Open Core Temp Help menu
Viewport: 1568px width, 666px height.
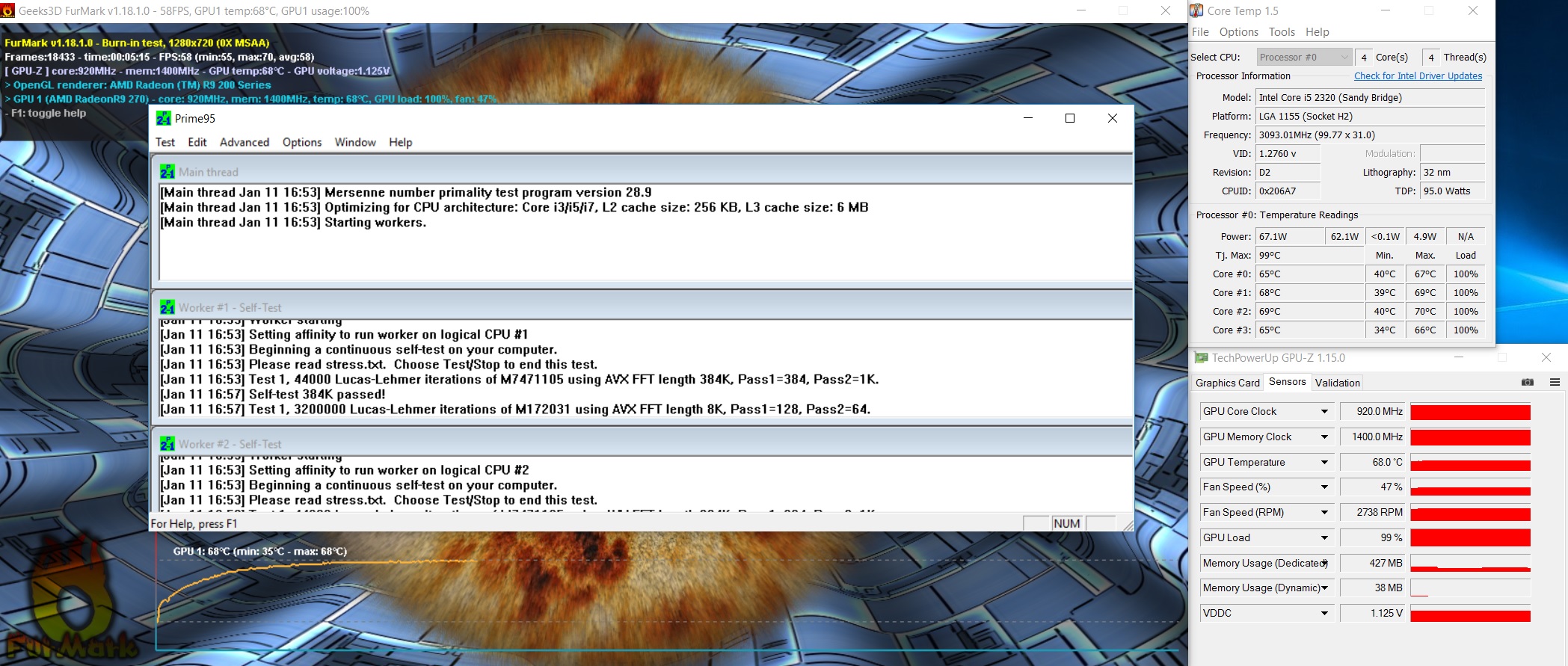tap(1318, 32)
